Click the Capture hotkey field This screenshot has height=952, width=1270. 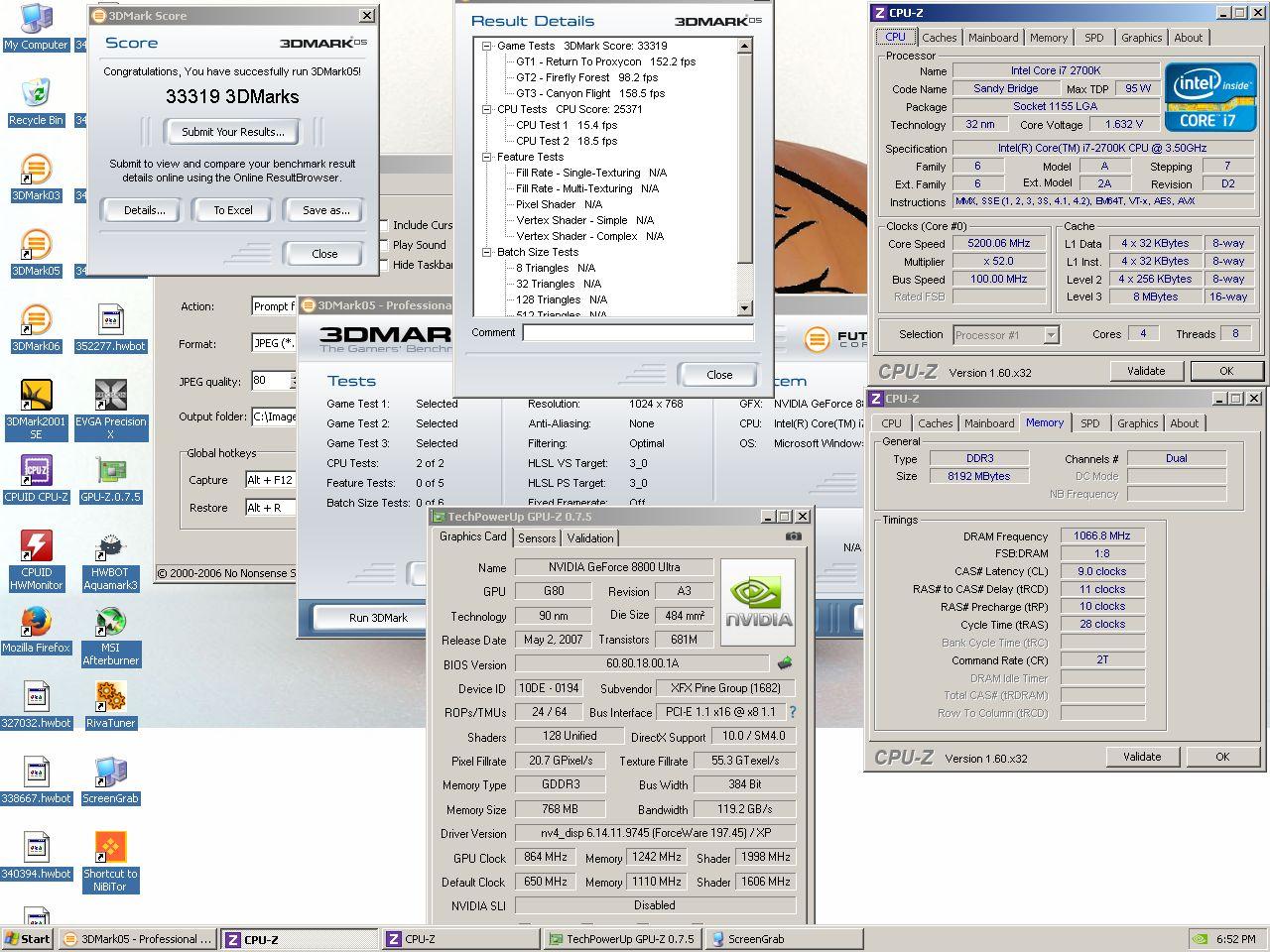(x=272, y=480)
